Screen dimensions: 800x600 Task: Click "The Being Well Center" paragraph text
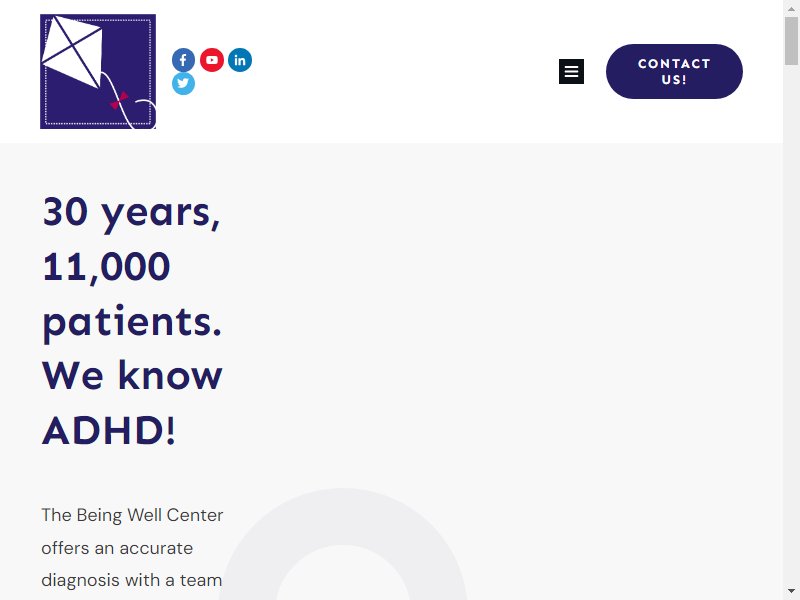(x=132, y=515)
